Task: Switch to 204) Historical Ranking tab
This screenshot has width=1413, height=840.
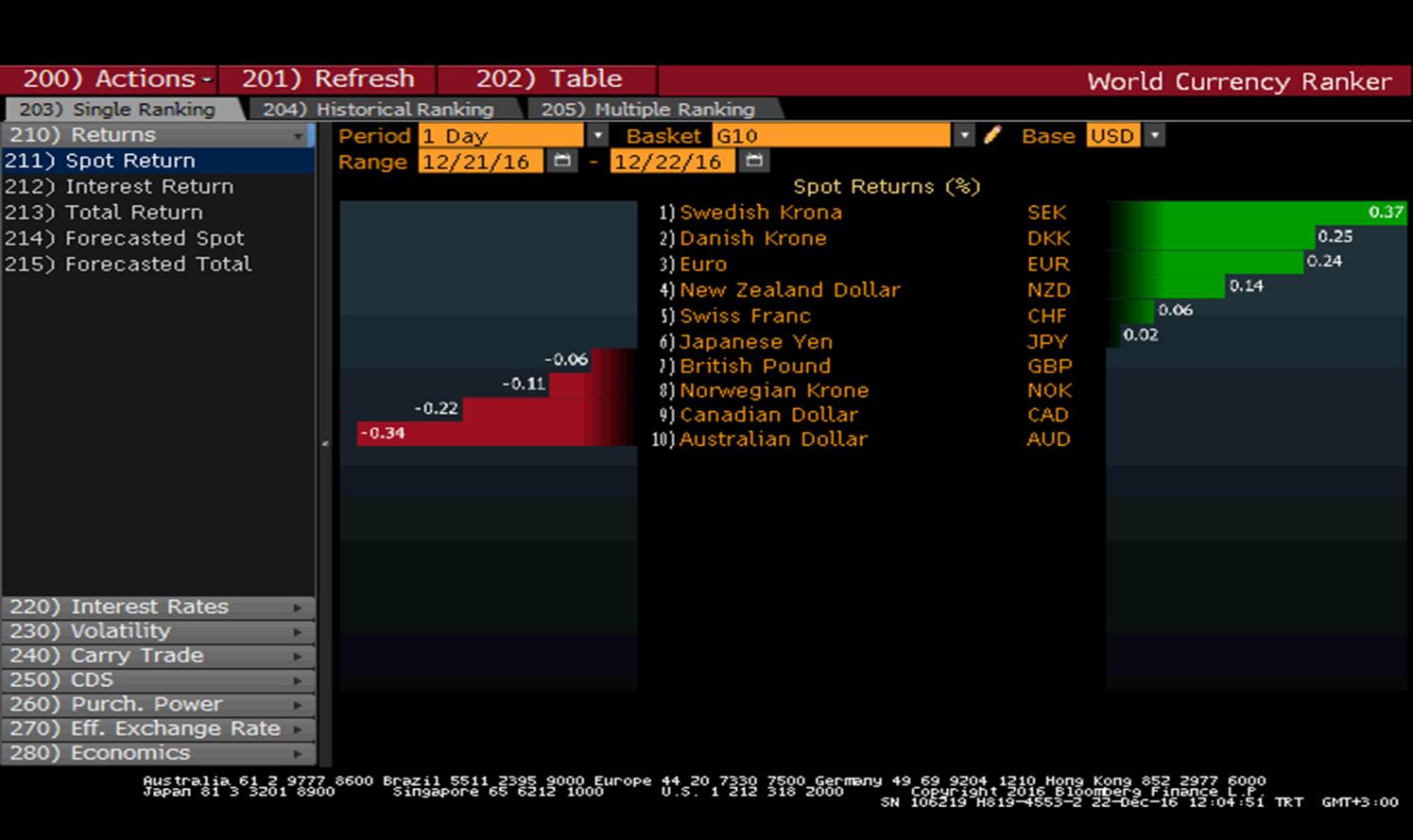Action: (379, 110)
